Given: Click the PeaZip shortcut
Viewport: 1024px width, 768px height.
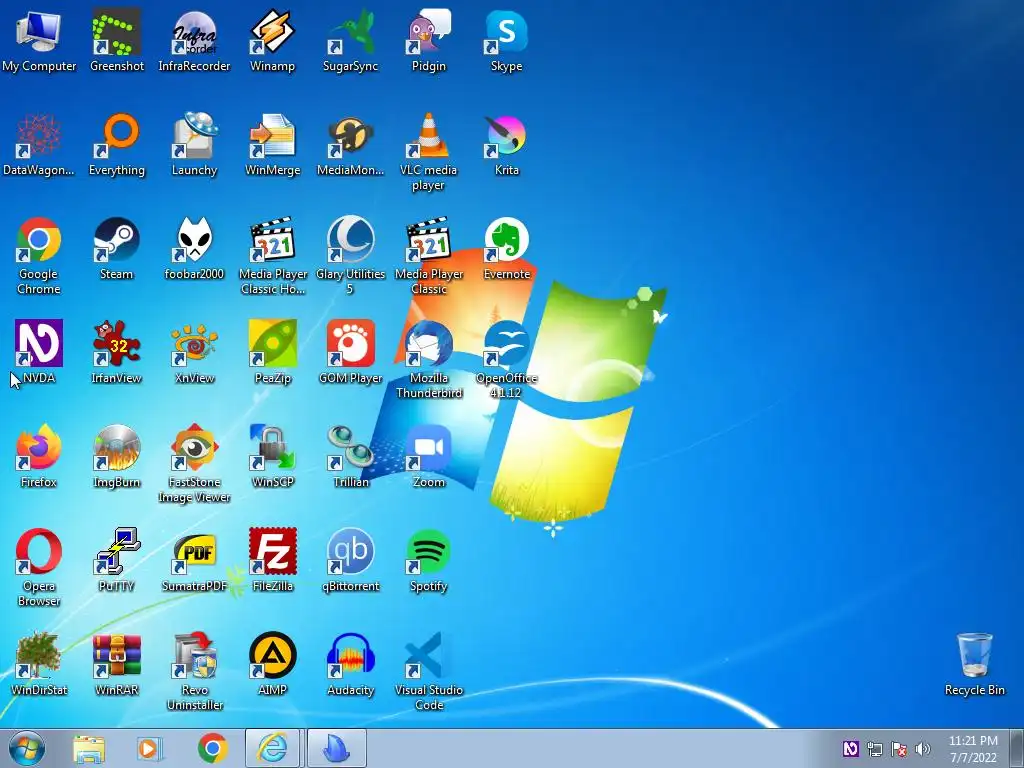Looking at the screenshot, I should point(272,344).
